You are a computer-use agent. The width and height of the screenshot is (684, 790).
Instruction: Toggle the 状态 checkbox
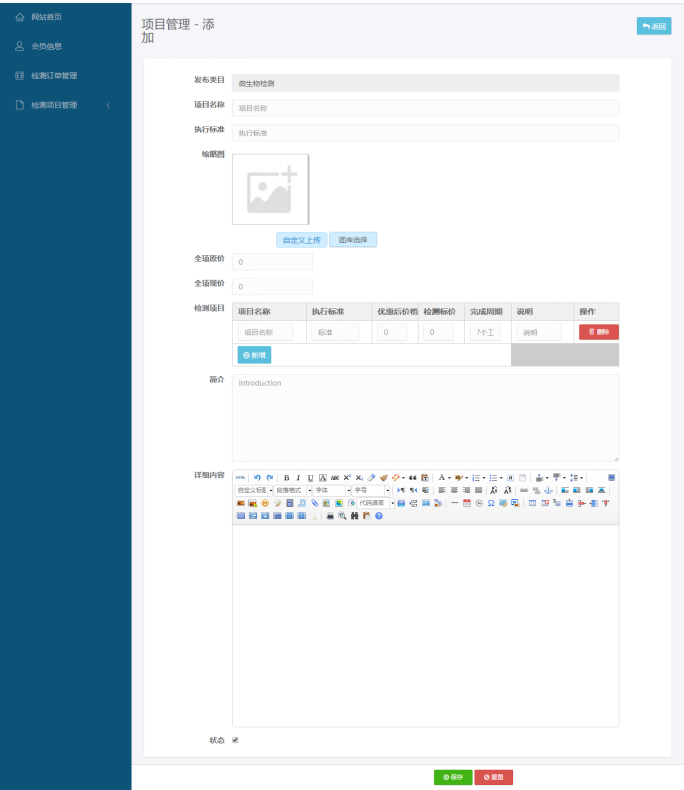[236, 740]
